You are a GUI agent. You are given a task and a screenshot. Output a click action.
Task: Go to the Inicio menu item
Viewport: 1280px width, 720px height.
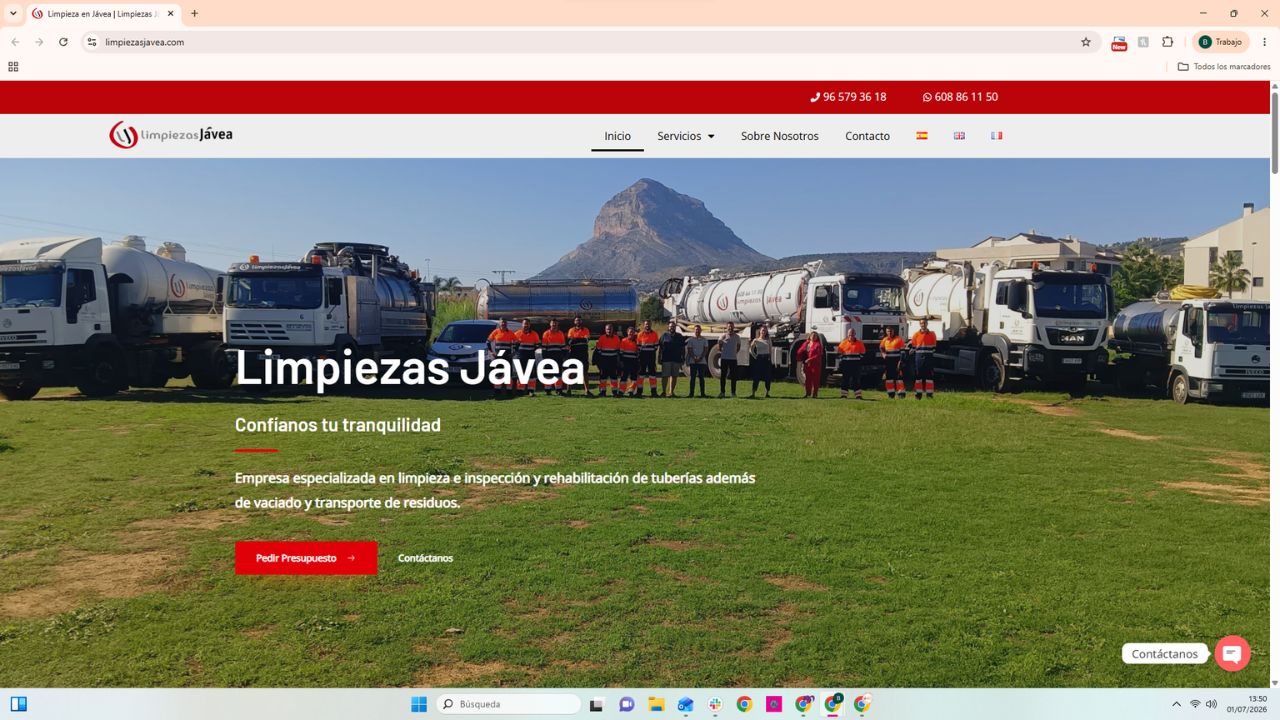coord(617,136)
